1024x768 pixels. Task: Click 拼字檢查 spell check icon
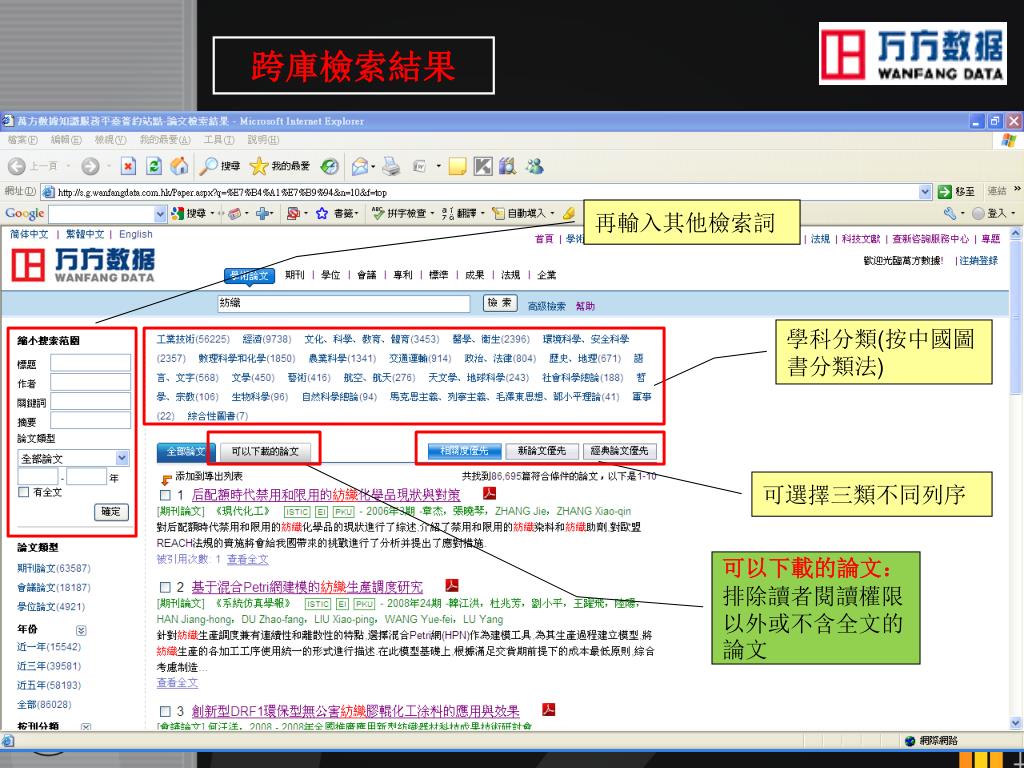[378, 213]
